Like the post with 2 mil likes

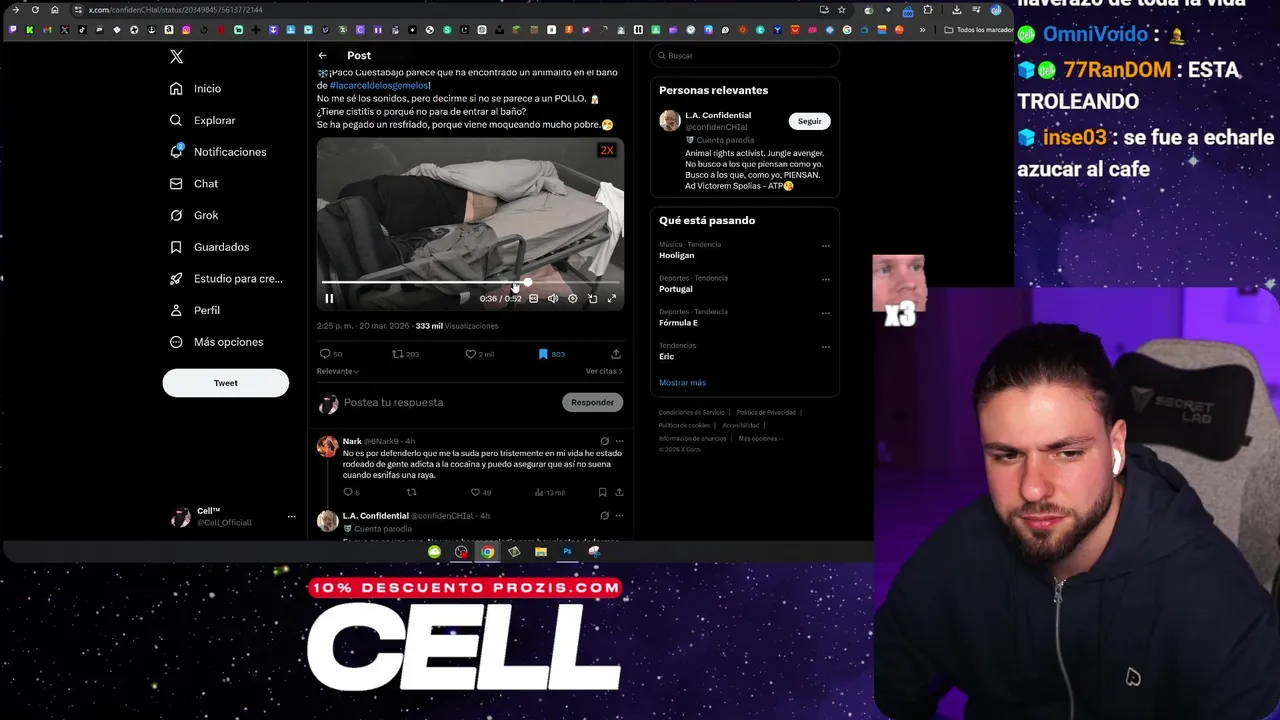(480, 354)
